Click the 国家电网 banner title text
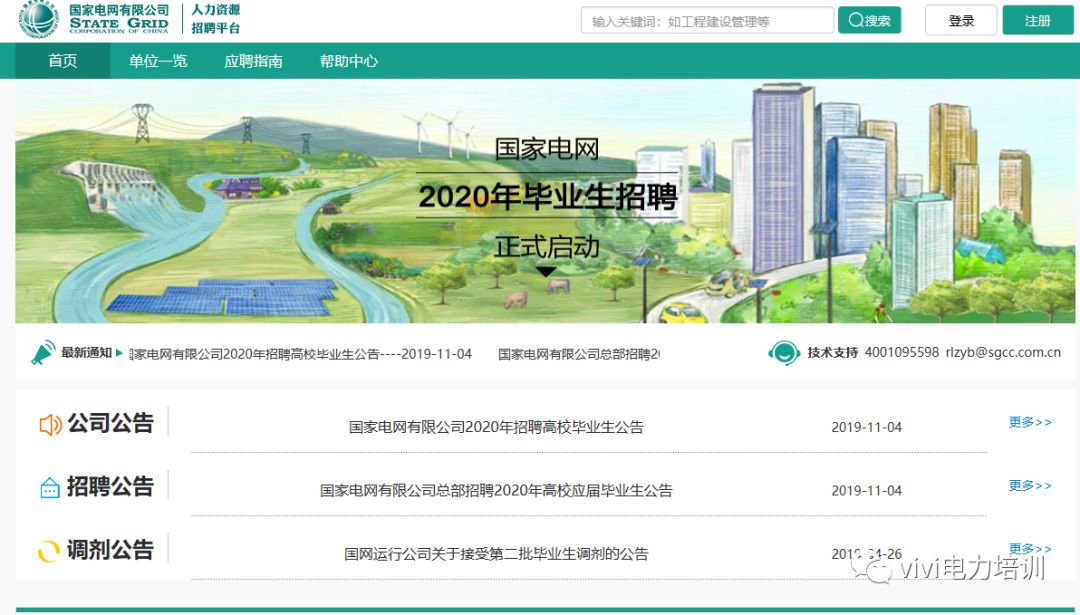1080x615 pixels. point(547,149)
